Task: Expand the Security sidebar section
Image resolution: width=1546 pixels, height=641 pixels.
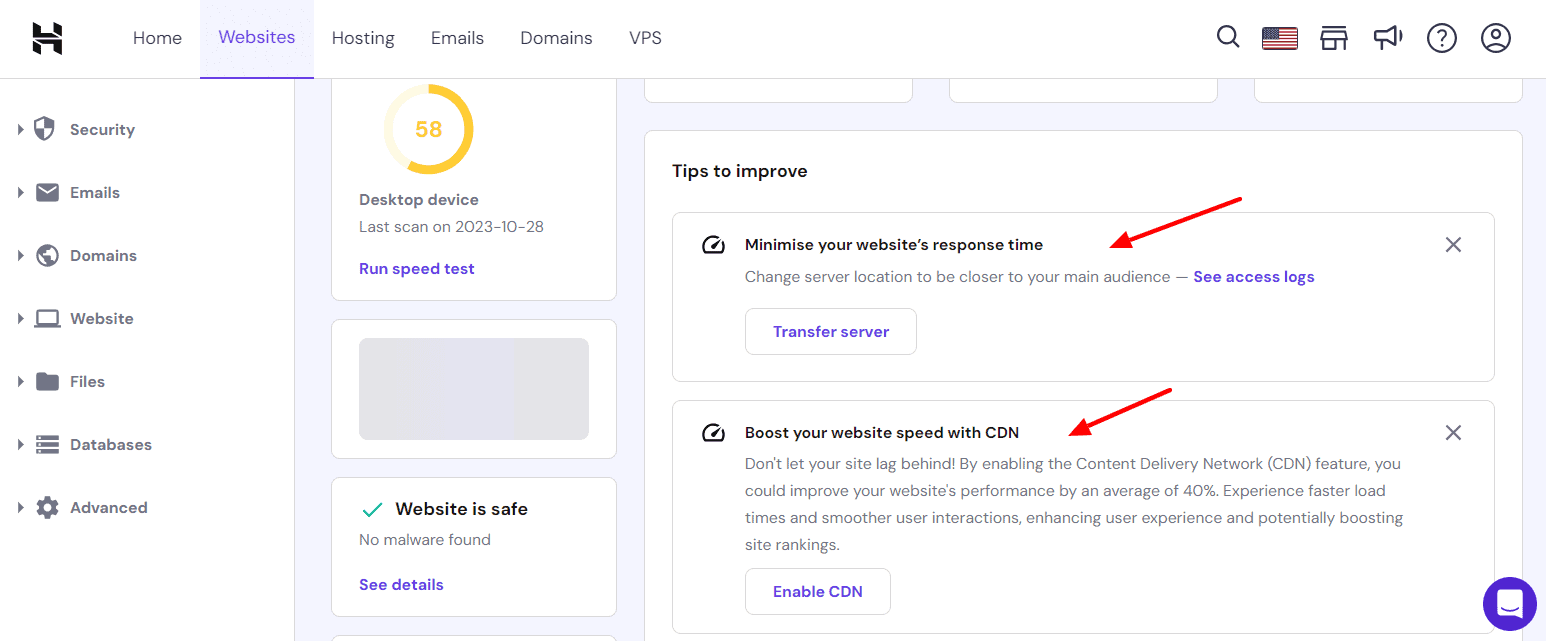Action: click(x=101, y=130)
